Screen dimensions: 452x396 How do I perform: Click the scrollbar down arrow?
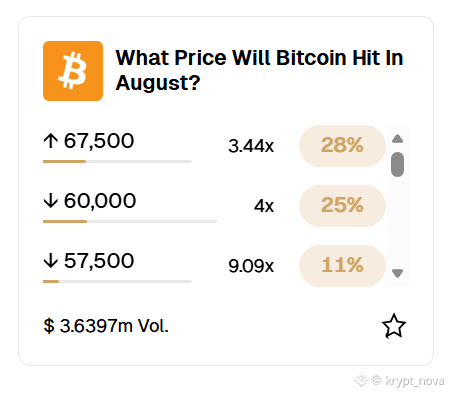[397, 273]
